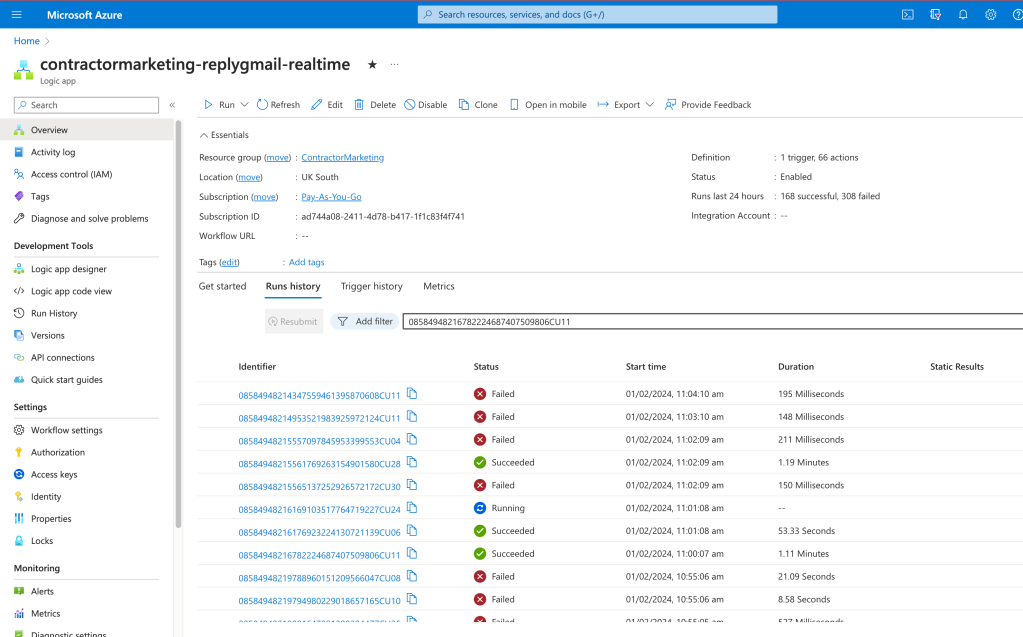Screen dimensions: 1023x637
Task: Open the Pay-As-You-Go subscription link
Action: coord(331,196)
